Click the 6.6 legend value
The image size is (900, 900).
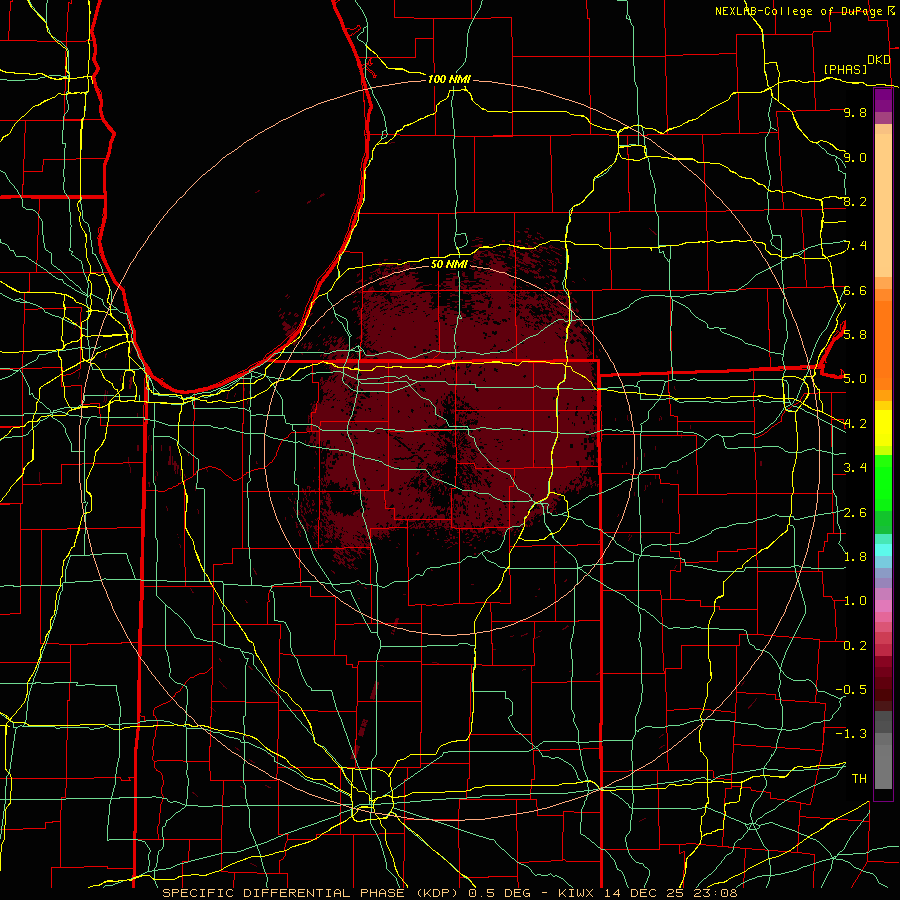coord(855,290)
